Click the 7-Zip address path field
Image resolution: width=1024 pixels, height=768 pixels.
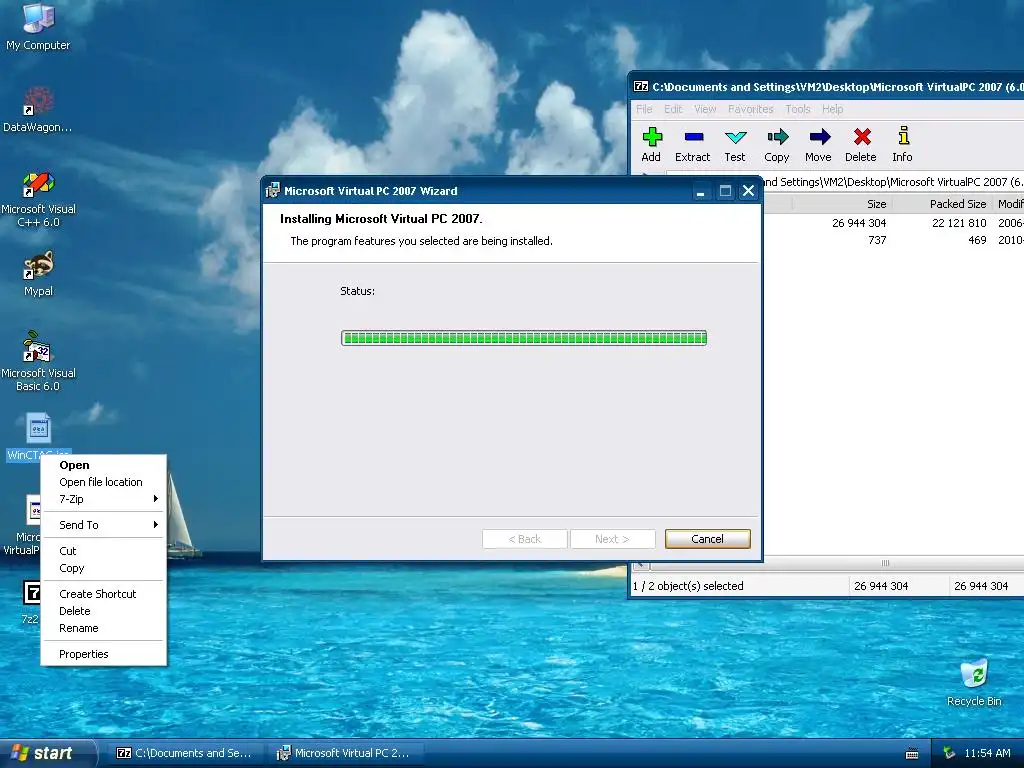point(893,182)
